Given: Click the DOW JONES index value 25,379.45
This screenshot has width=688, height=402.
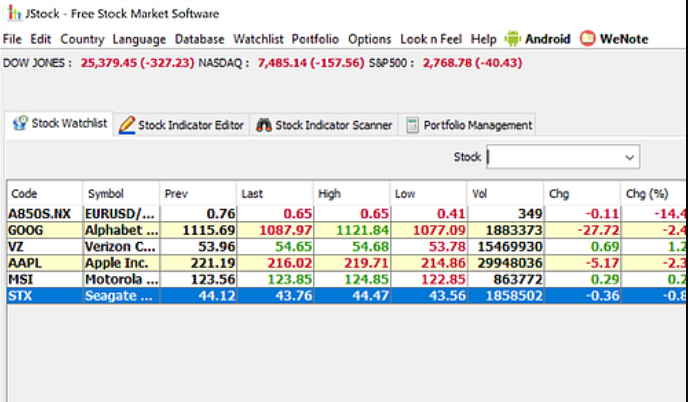Looking at the screenshot, I should point(109,63).
